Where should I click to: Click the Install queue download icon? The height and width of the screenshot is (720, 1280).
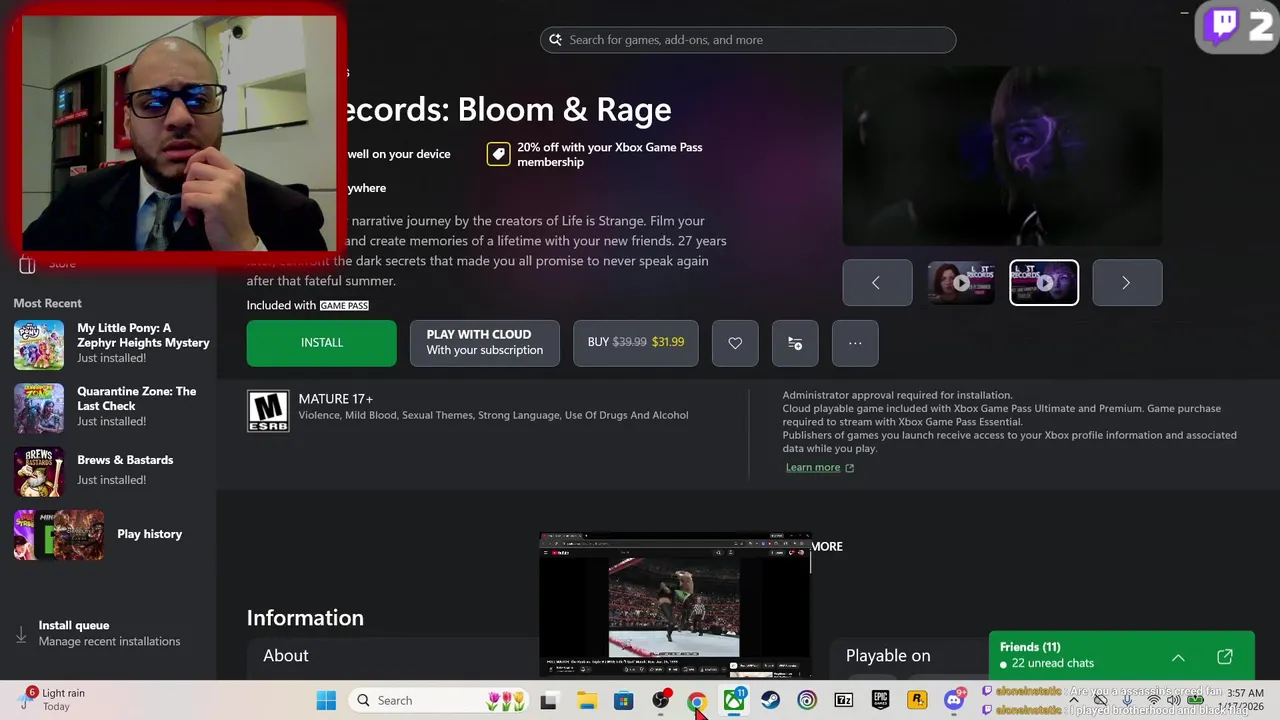[x=21, y=634]
